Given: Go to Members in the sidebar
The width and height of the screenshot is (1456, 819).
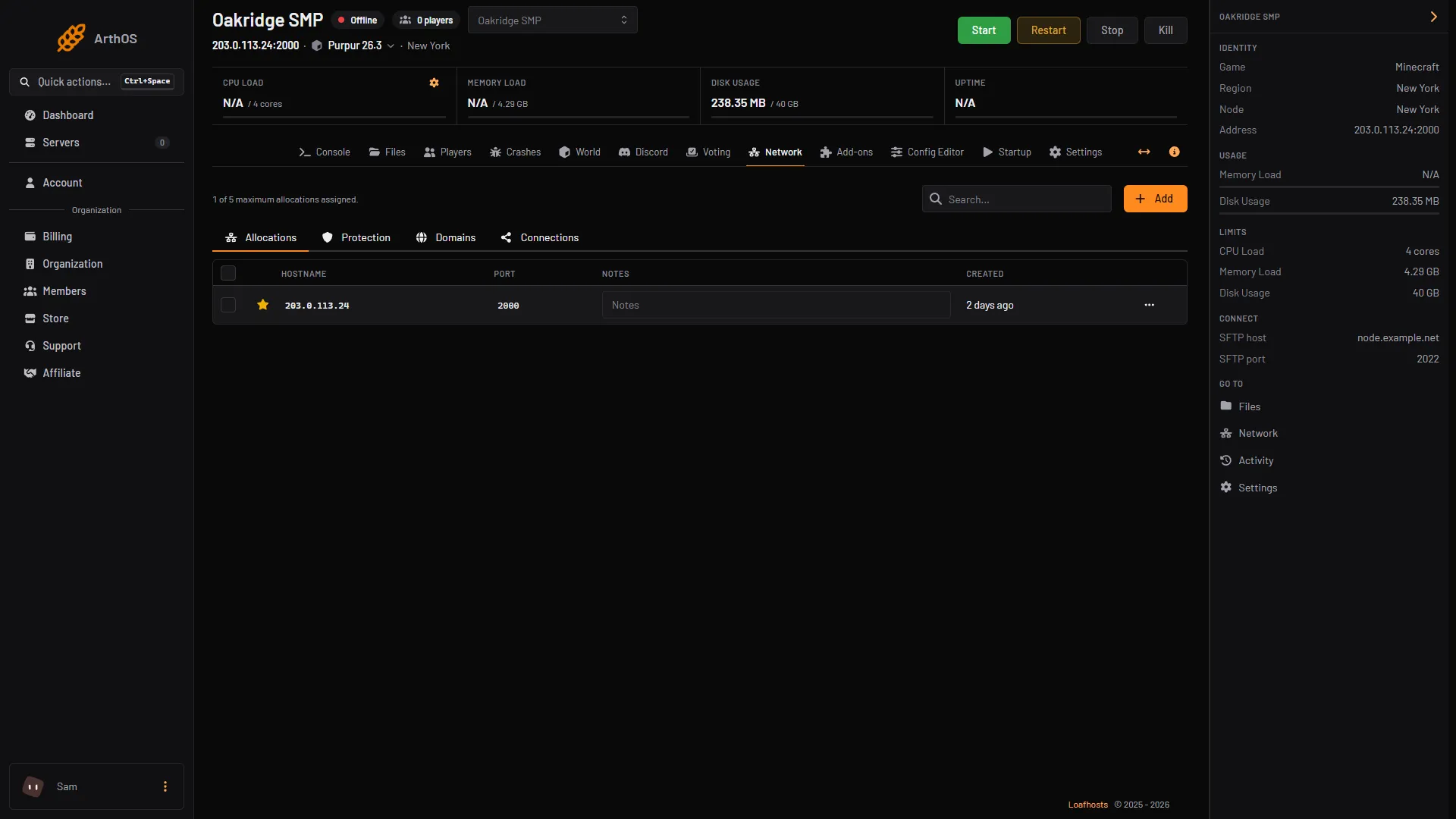Looking at the screenshot, I should pos(96,291).
